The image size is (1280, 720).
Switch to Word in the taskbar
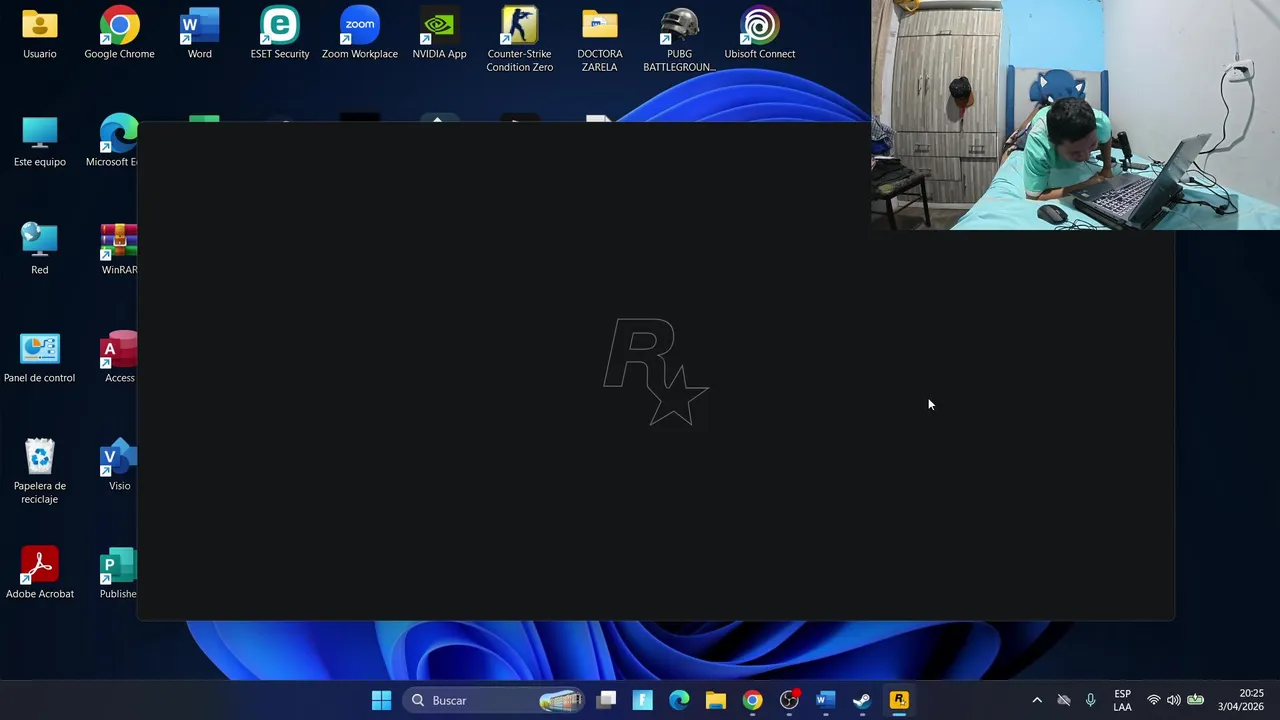click(x=825, y=700)
